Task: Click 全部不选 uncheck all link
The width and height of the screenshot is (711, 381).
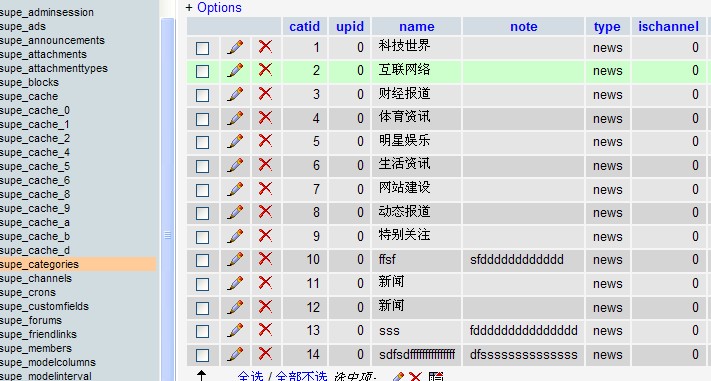Action: click(301, 376)
